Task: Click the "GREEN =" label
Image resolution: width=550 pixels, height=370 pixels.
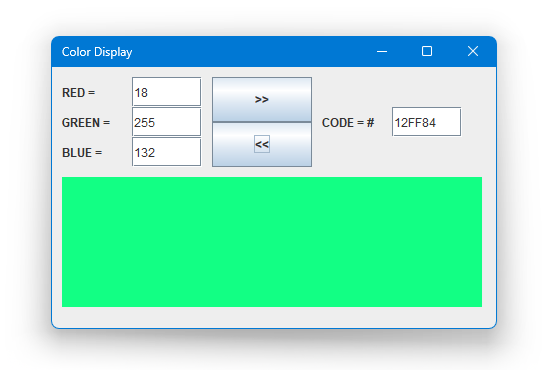Action: point(86,123)
